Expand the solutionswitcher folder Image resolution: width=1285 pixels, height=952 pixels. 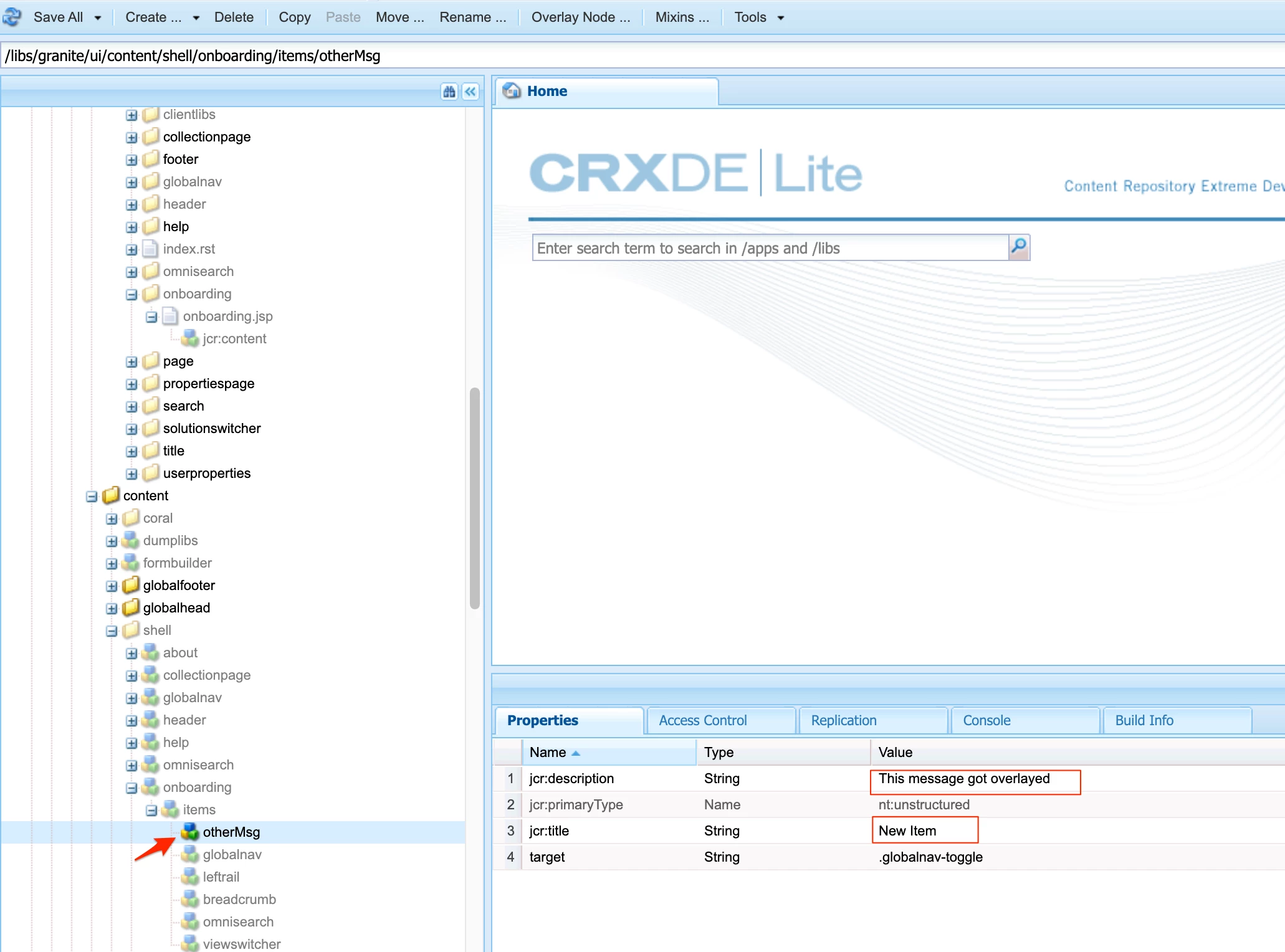click(131, 429)
